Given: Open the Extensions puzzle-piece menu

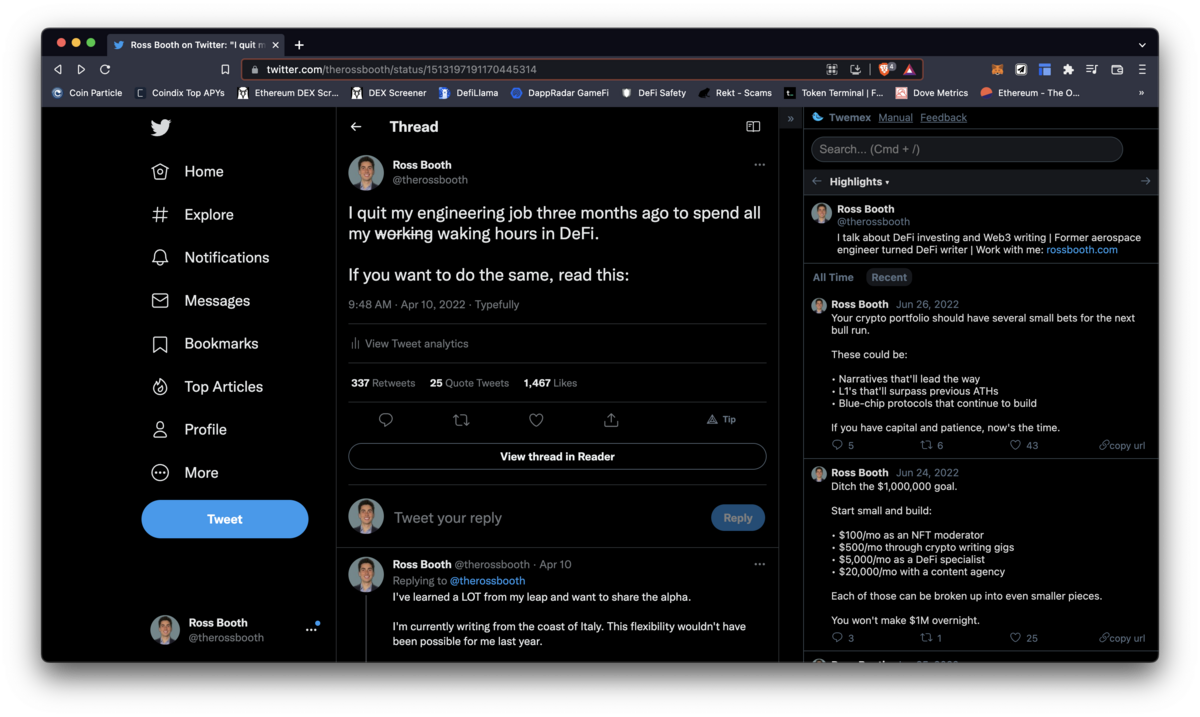Looking at the screenshot, I should tap(1068, 70).
